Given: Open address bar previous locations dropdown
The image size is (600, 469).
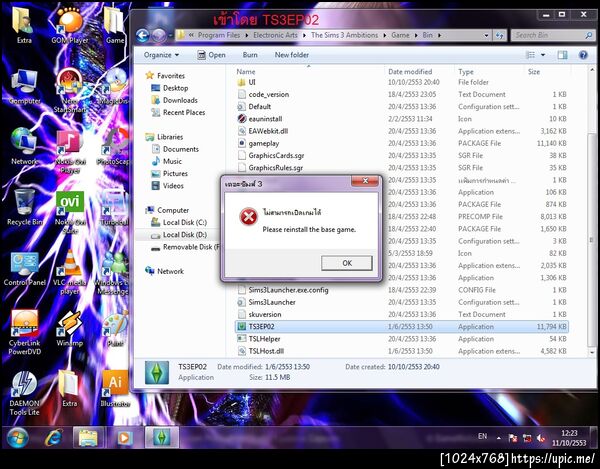Looking at the screenshot, I should pos(486,36).
